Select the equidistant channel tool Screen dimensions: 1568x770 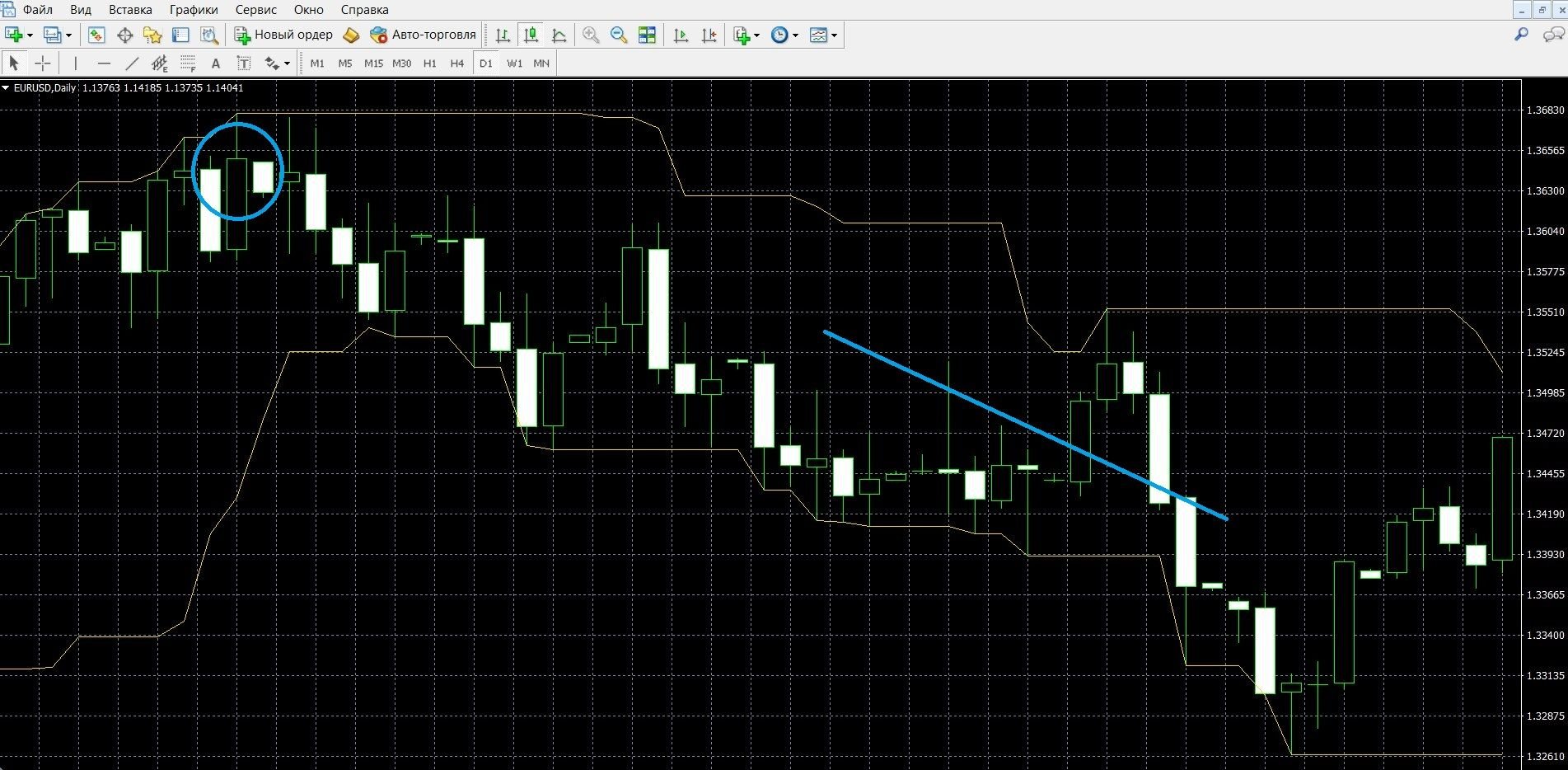[160, 63]
